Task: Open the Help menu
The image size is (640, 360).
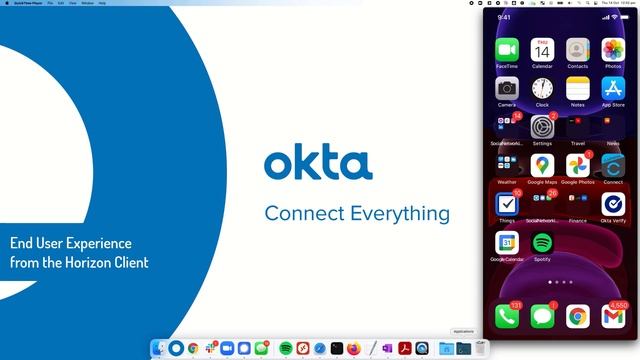Action: click(102, 3)
